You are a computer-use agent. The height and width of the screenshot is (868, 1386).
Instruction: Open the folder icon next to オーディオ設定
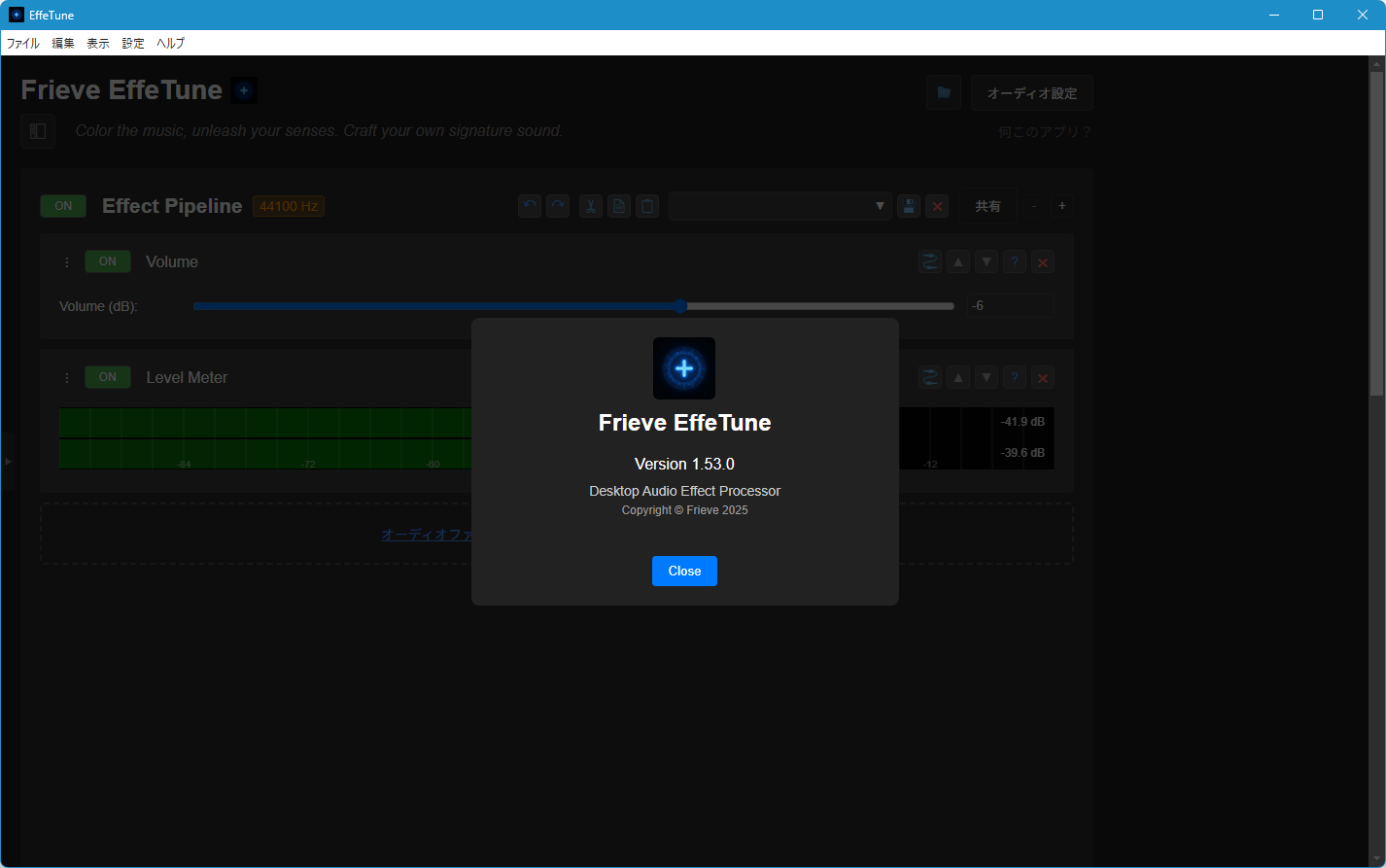coord(944,92)
